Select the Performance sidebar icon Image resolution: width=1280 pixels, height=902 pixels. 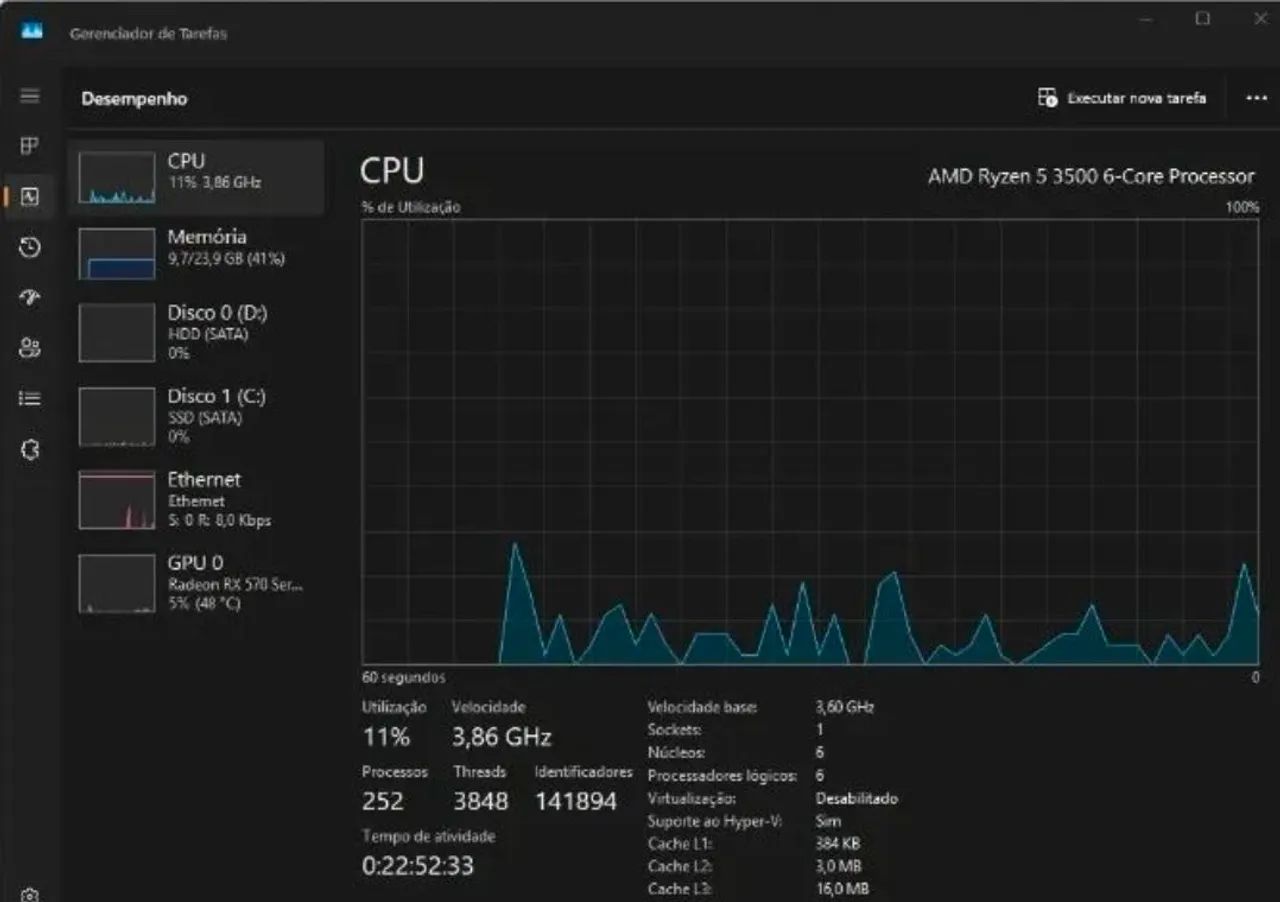point(29,197)
